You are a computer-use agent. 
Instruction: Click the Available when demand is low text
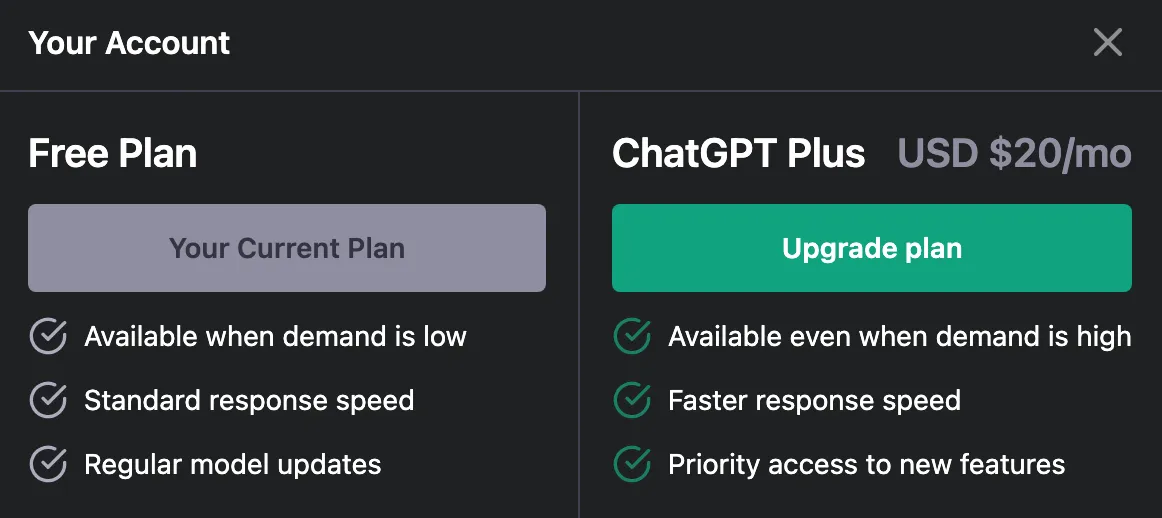pos(275,337)
